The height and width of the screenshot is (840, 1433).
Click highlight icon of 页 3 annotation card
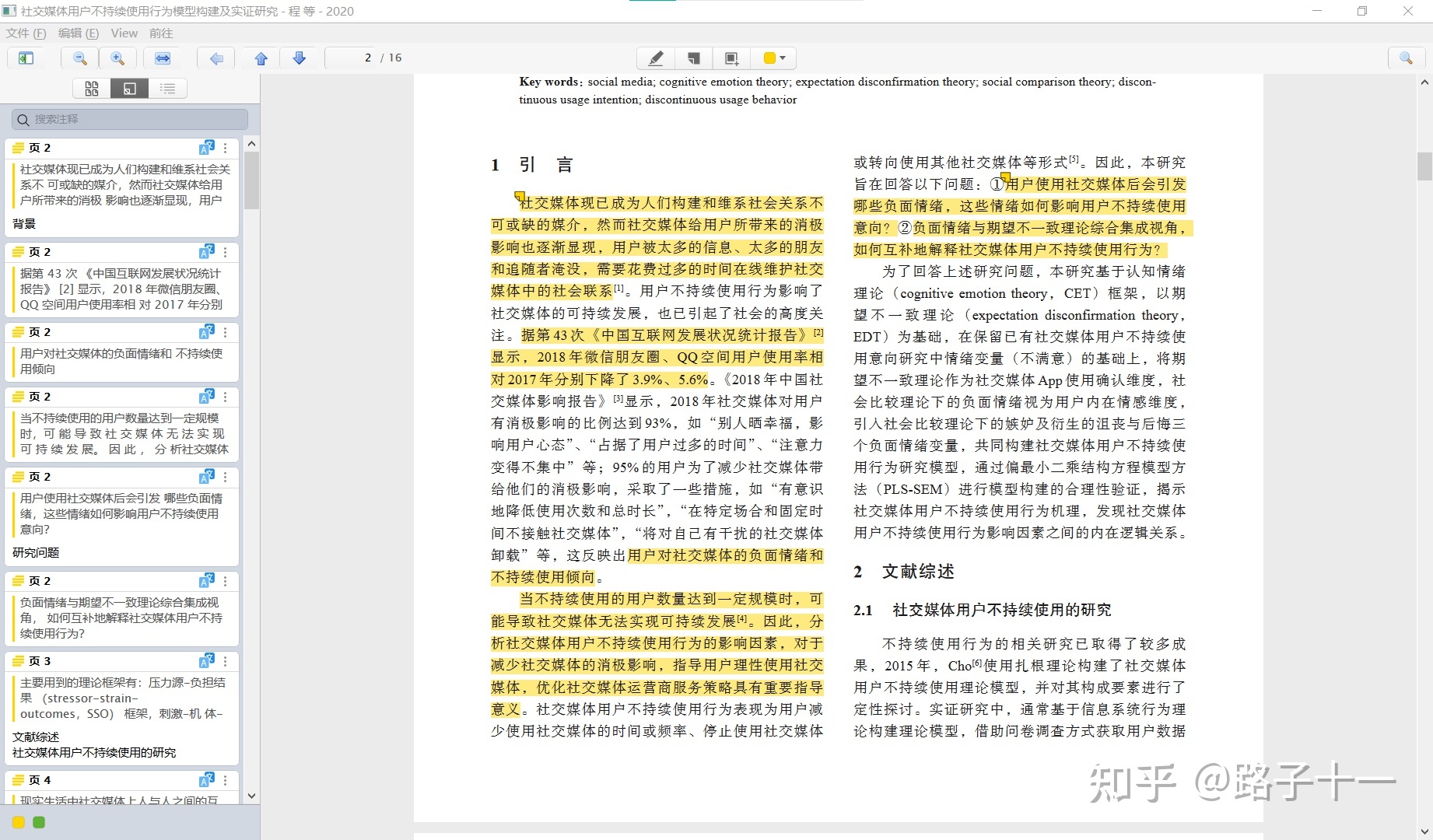pyautogui.click(x=18, y=661)
